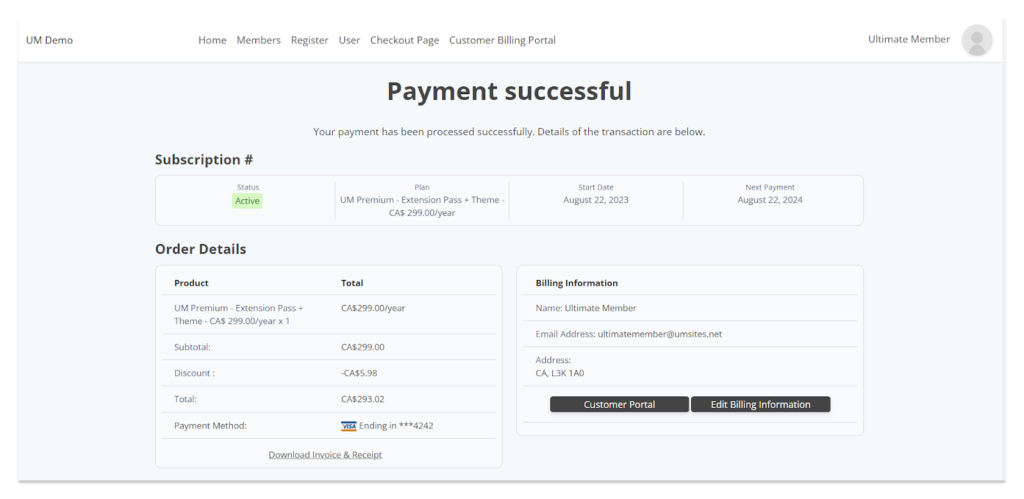
Task: Click the CA$299.00/year total cell
Action: (373, 308)
